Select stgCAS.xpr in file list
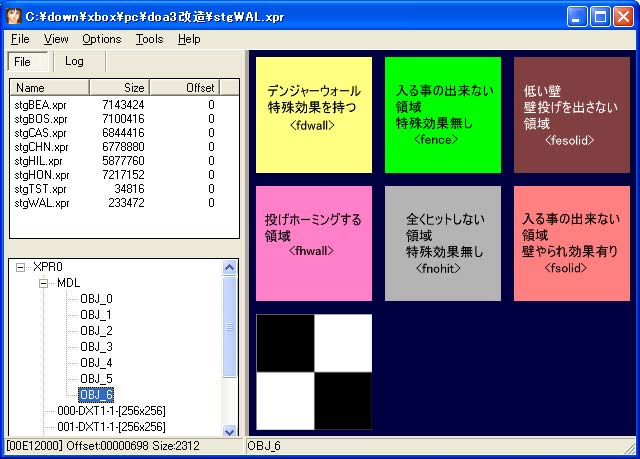Viewport: 640px width, 459px height. click(40, 133)
